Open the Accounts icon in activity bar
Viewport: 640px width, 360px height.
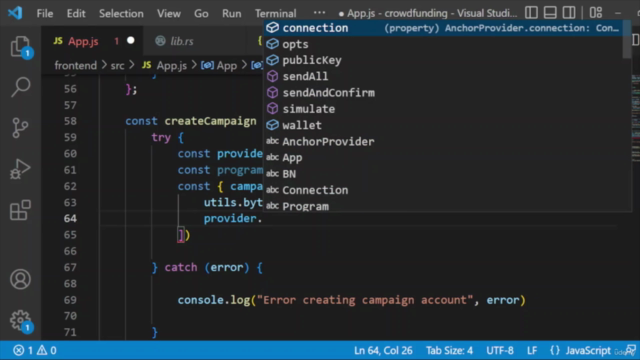[20, 280]
